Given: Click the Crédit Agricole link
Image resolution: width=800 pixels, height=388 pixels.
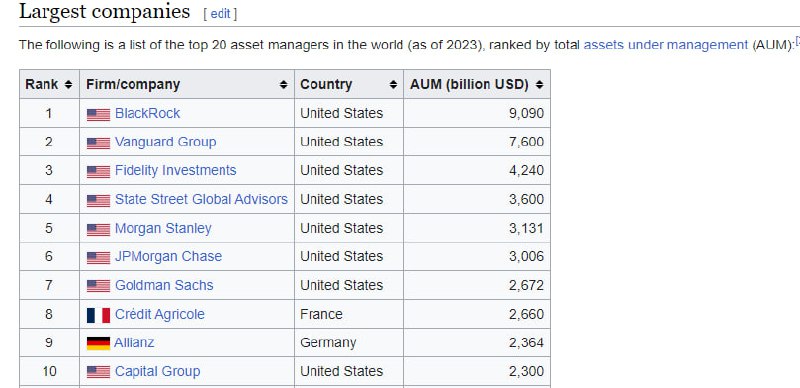Looking at the screenshot, I should (160, 314).
